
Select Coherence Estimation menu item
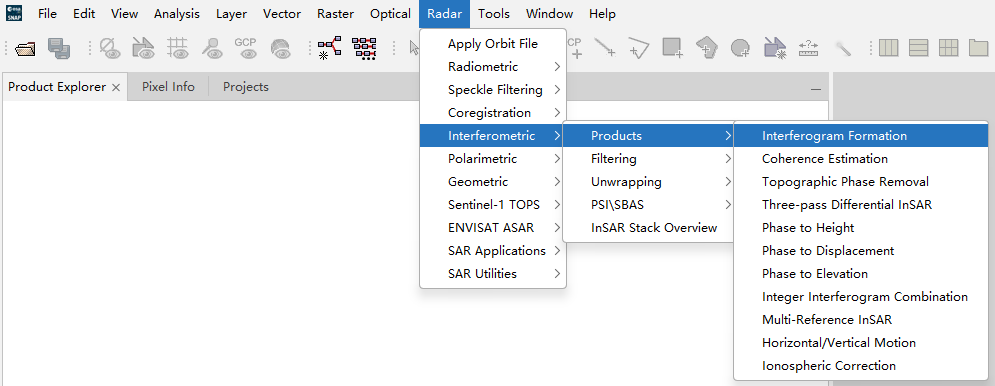[824, 159]
